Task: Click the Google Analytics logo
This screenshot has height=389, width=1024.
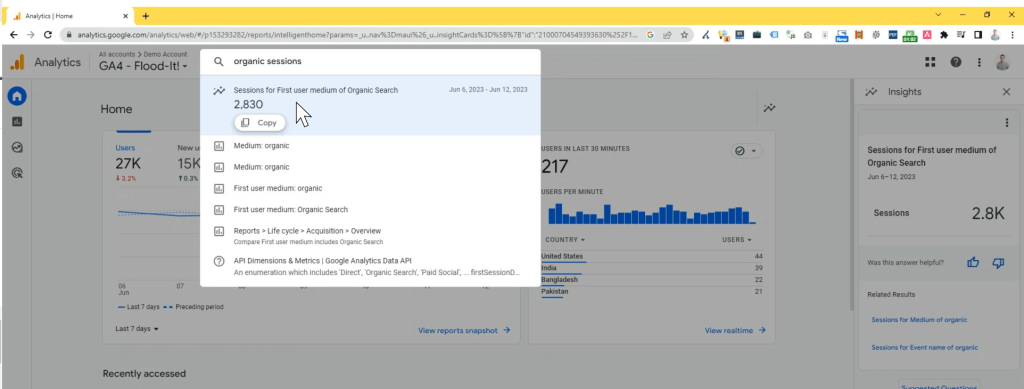Action: coord(17,62)
